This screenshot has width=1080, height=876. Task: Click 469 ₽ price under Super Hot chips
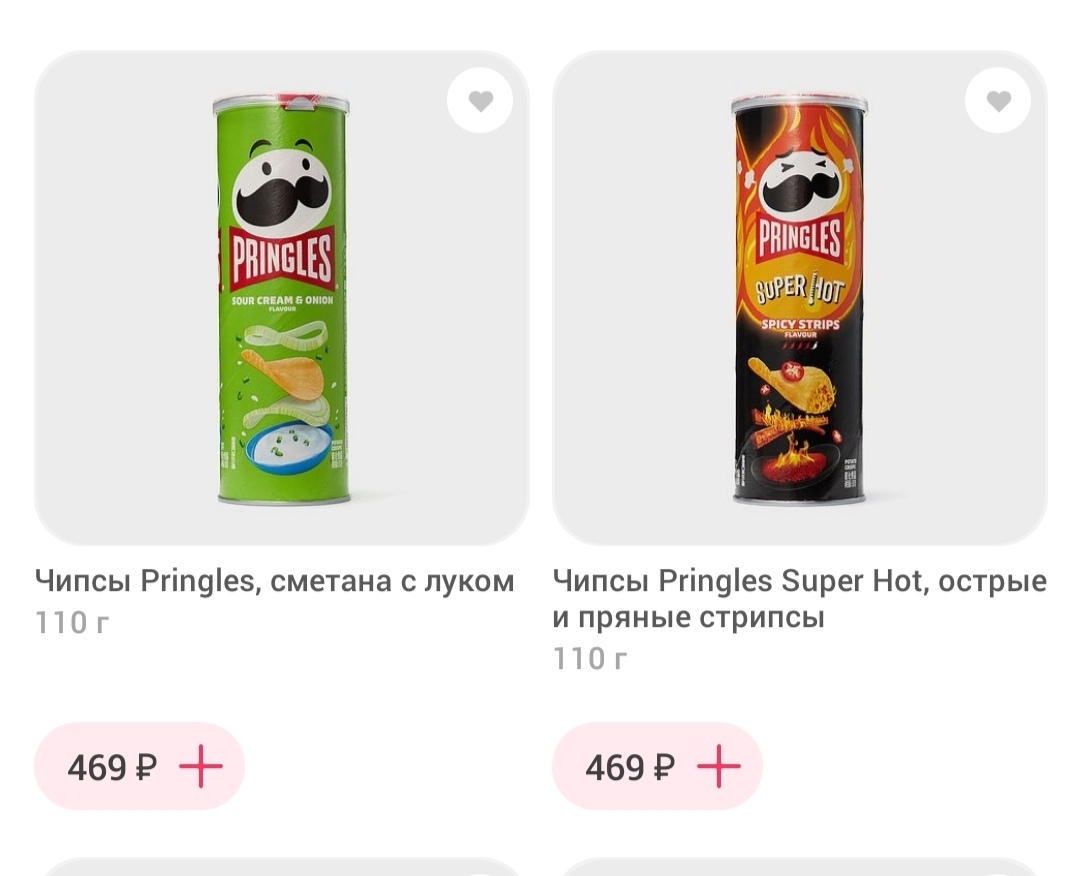tap(630, 767)
